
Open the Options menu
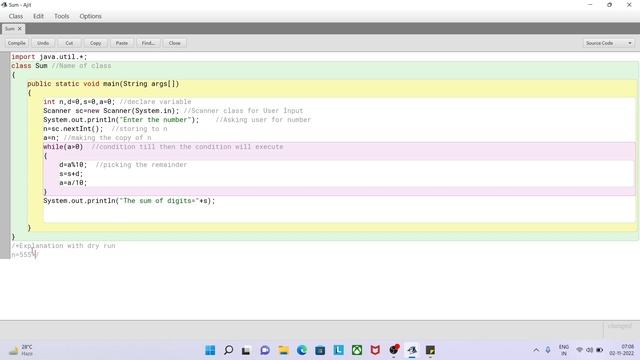[x=91, y=16]
